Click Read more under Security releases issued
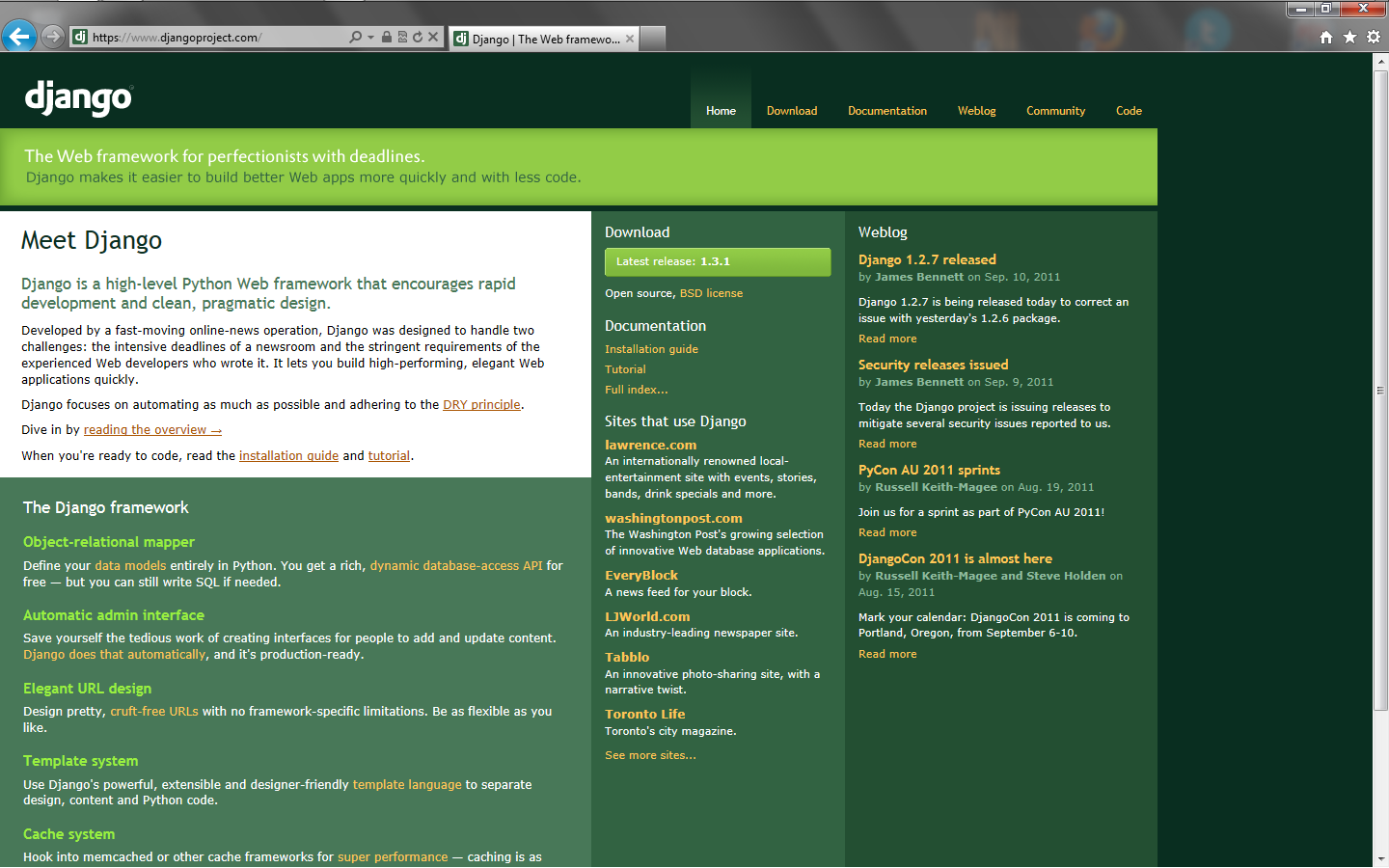 tap(887, 444)
